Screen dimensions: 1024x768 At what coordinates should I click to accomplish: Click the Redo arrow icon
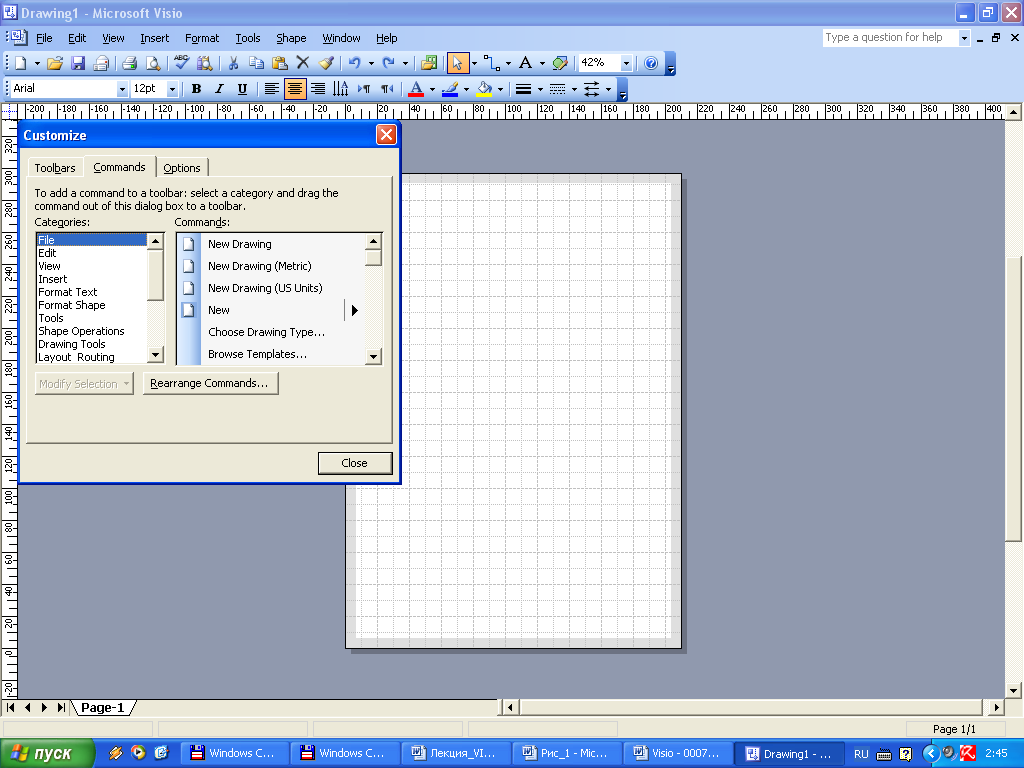pos(389,63)
